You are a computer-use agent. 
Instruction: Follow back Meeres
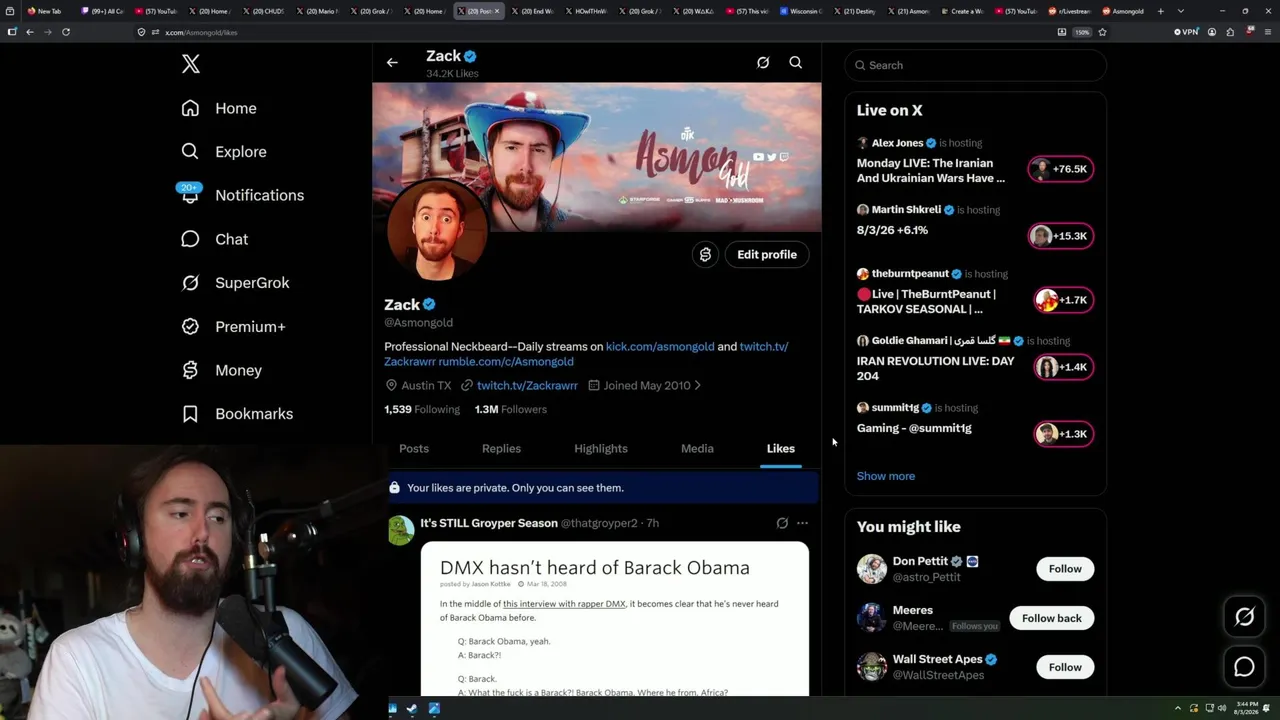click(x=1052, y=618)
